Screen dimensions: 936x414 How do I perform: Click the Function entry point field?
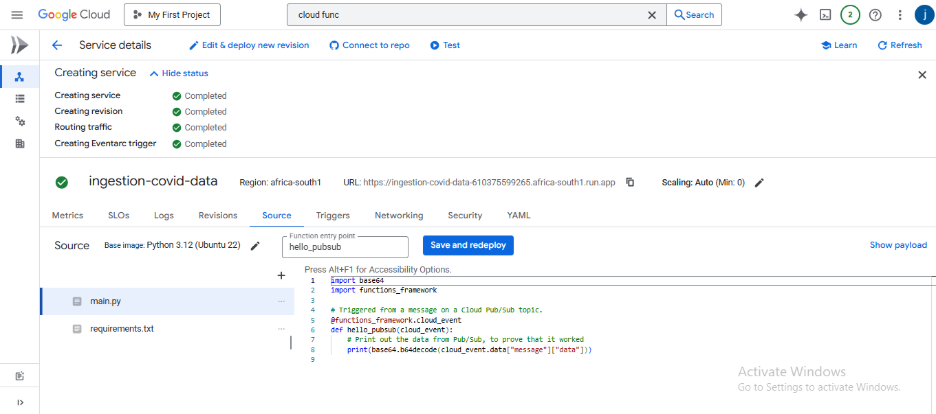pos(345,246)
